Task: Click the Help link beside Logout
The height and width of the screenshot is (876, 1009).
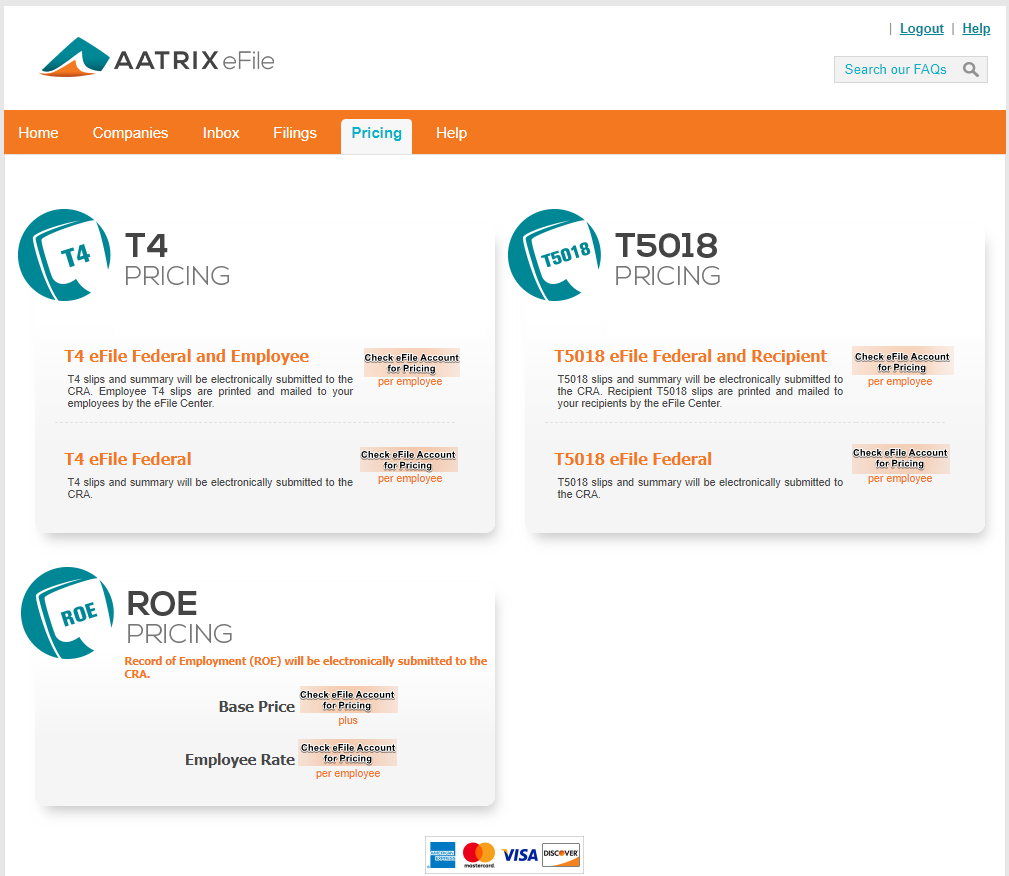Action: (976, 29)
